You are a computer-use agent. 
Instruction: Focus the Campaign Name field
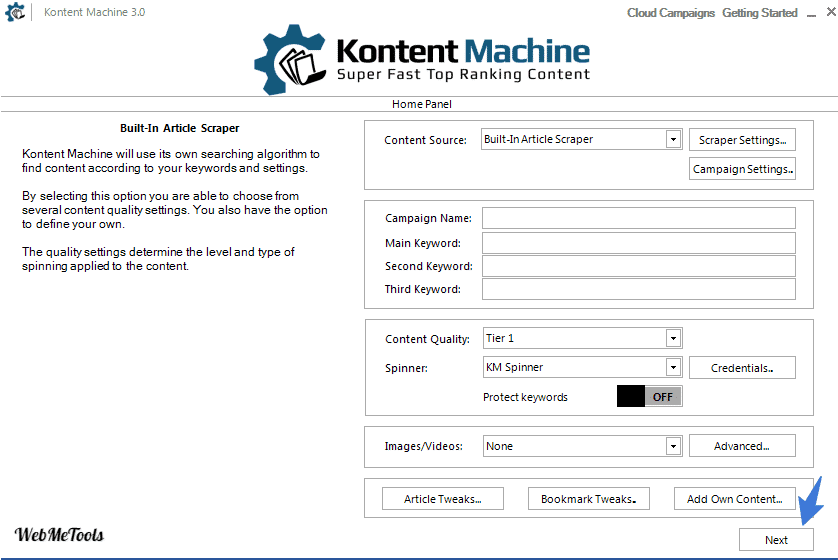[x=639, y=218]
